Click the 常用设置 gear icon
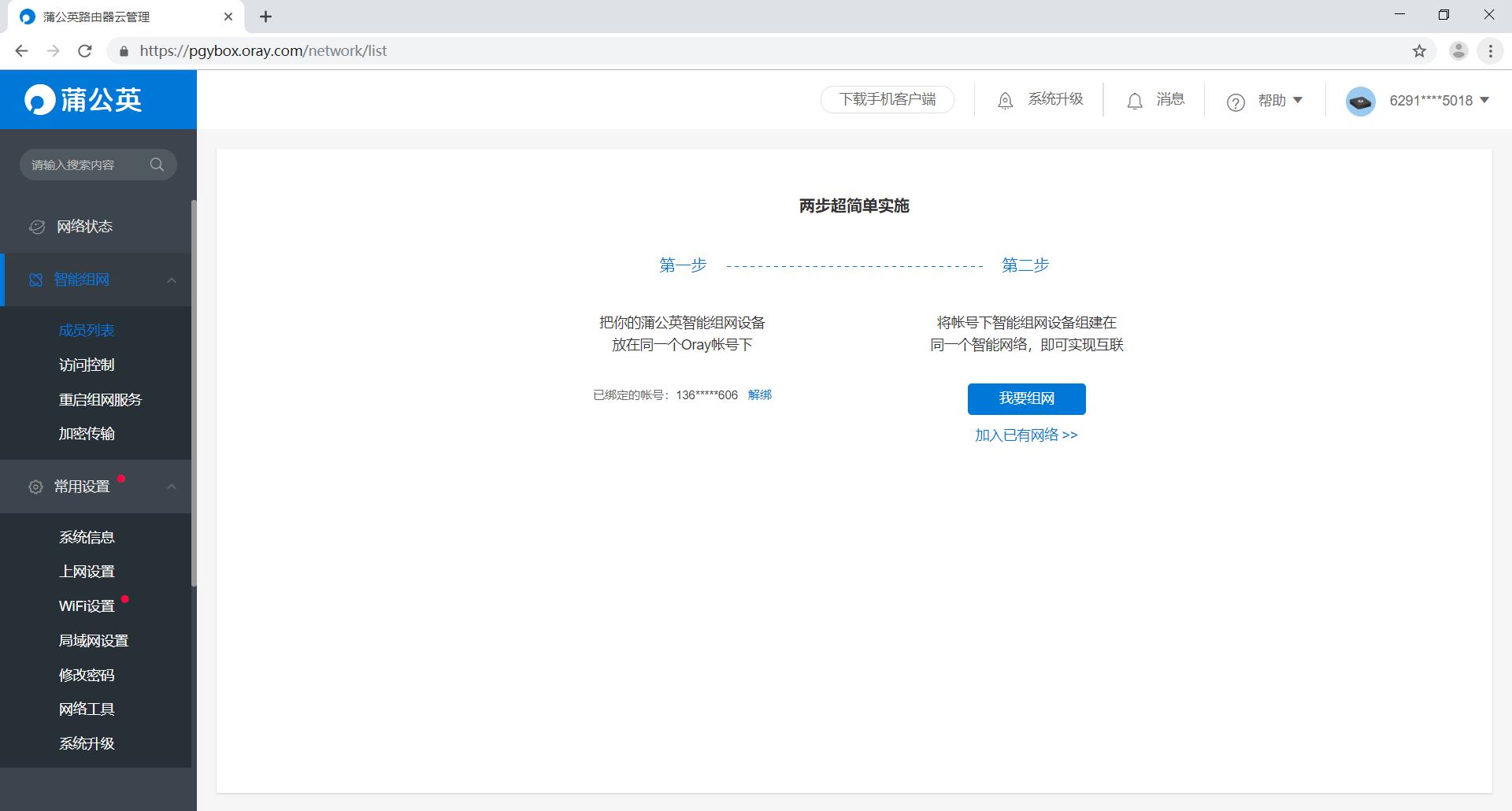1512x811 pixels. (x=35, y=487)
